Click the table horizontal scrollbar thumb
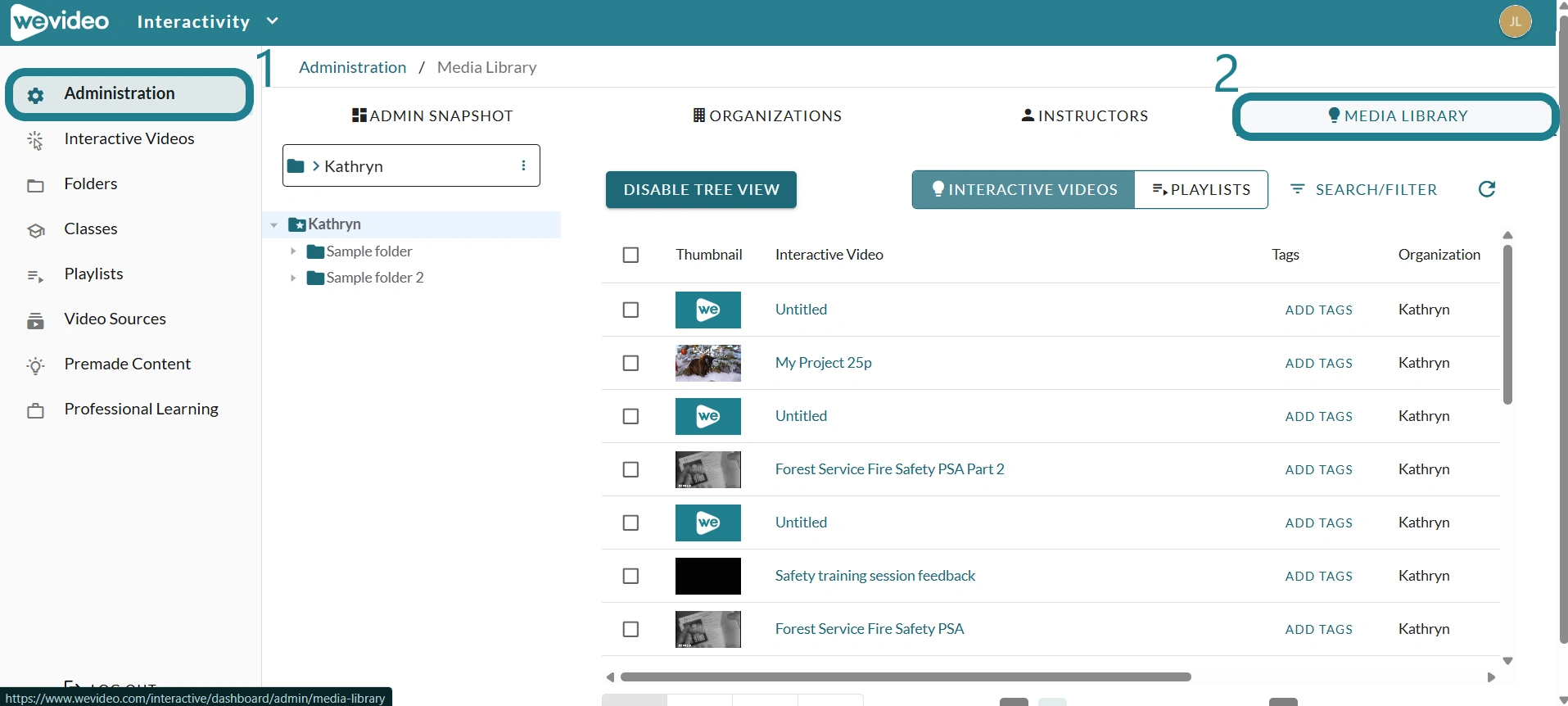This screenshot has width=1568, height=706. coord(906,677)
